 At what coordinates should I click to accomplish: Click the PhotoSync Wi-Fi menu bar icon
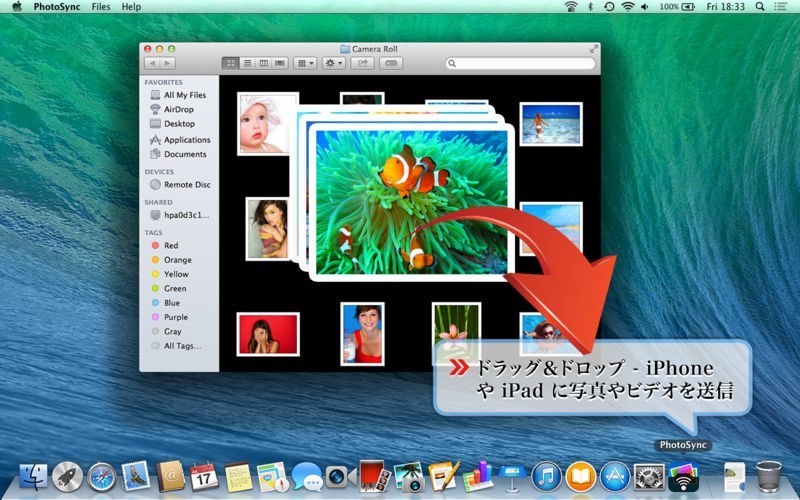coord(571,7)
